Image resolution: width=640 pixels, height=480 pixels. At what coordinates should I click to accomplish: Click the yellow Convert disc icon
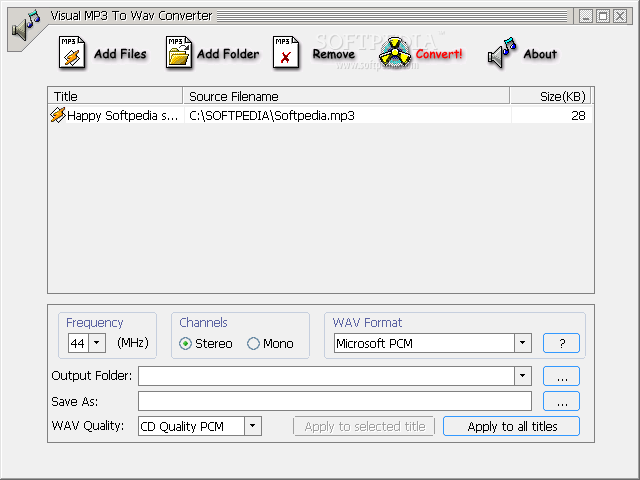[394, 52]
